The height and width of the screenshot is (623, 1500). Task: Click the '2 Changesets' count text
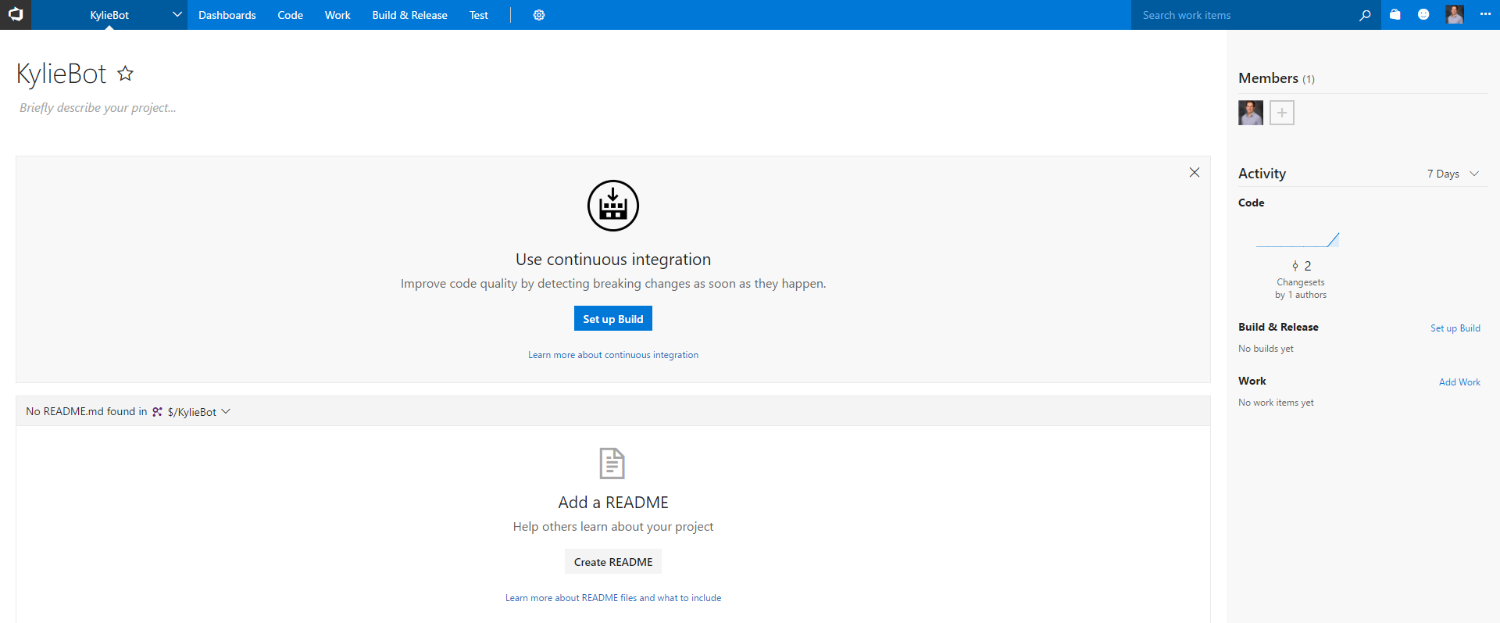click(1301, 273)
